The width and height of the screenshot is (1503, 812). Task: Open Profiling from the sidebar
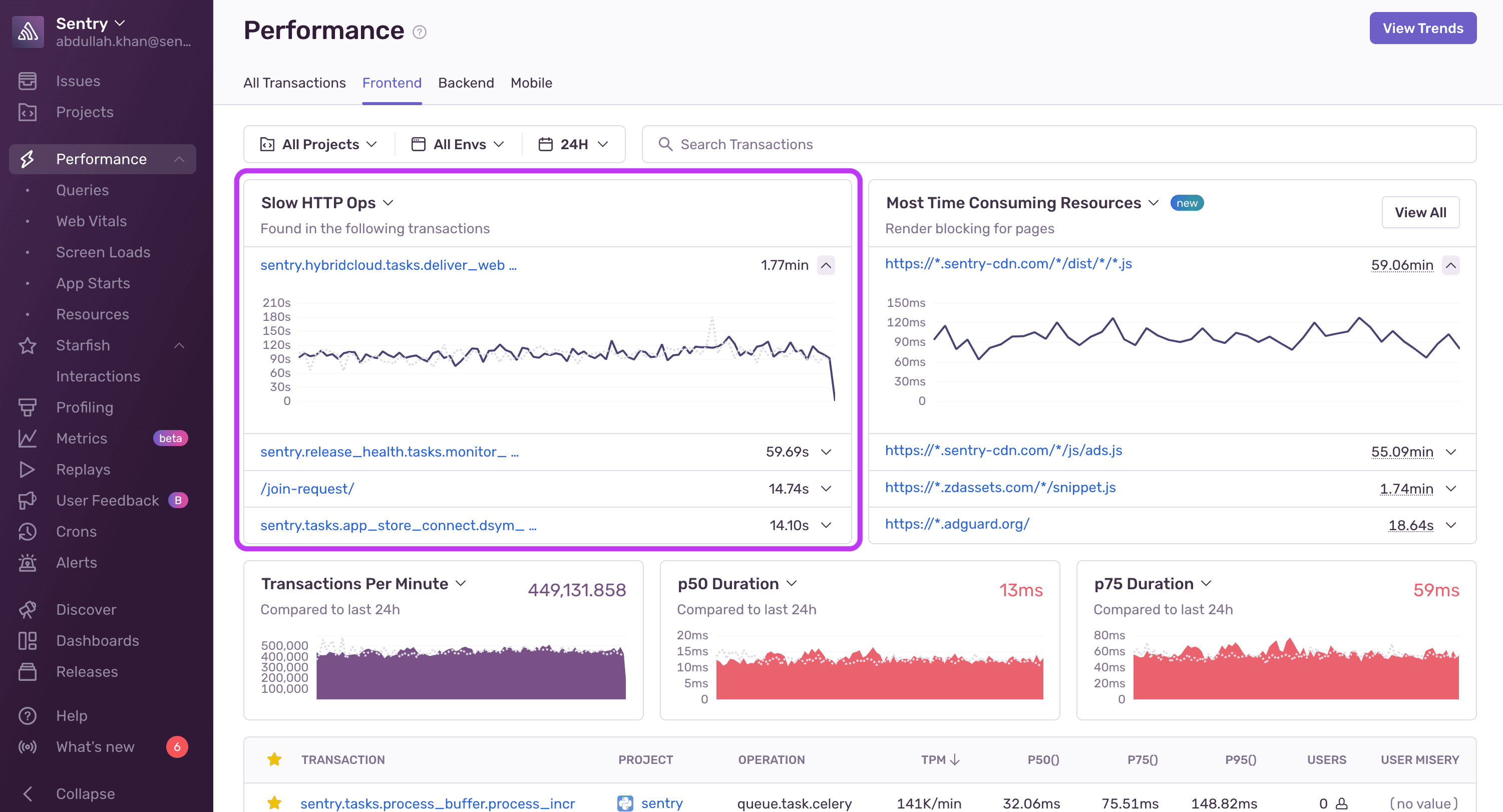(x=28, y=407)
